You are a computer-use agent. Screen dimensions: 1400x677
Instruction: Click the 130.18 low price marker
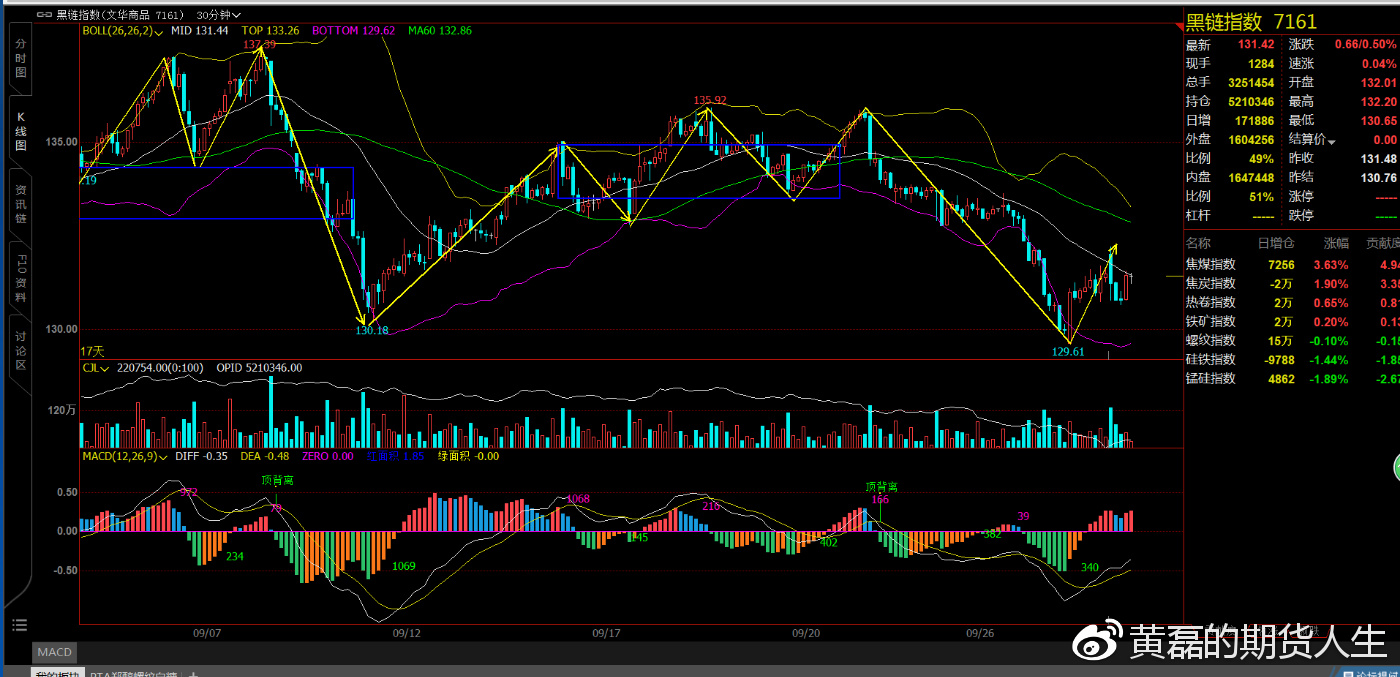372,330
